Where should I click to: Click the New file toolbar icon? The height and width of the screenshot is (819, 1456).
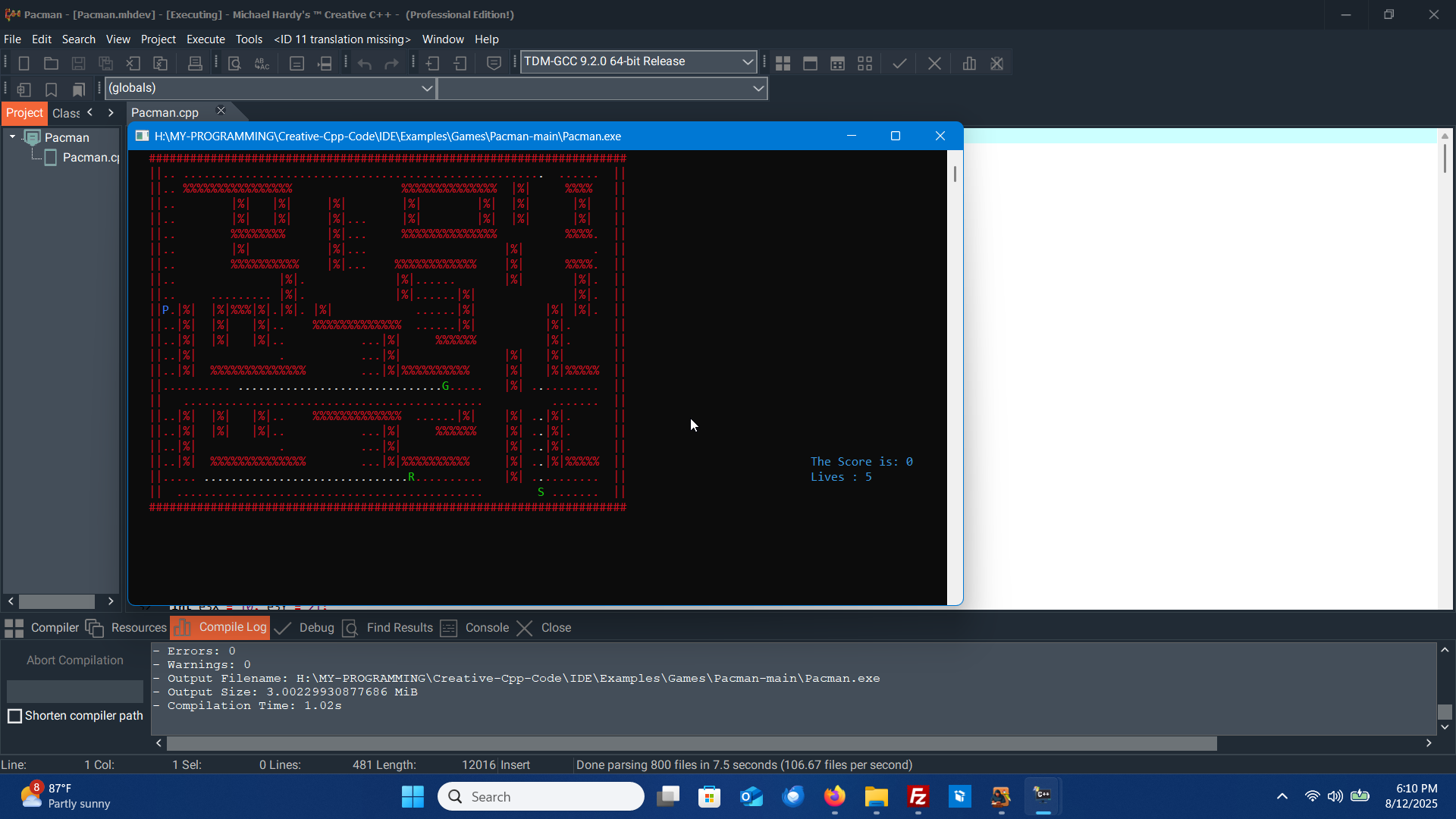24,64
